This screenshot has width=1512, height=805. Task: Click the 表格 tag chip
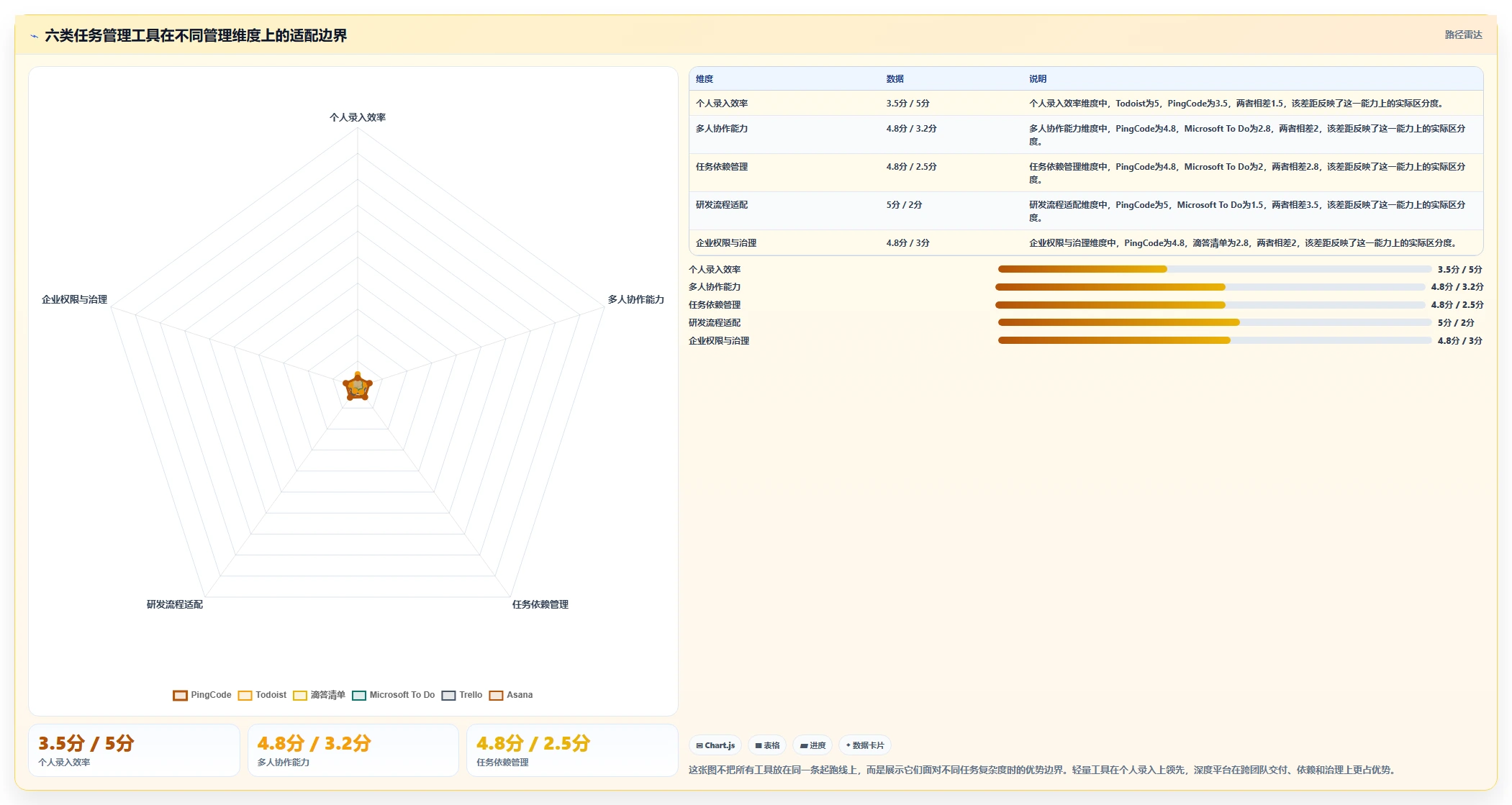[x=767, y=745]
